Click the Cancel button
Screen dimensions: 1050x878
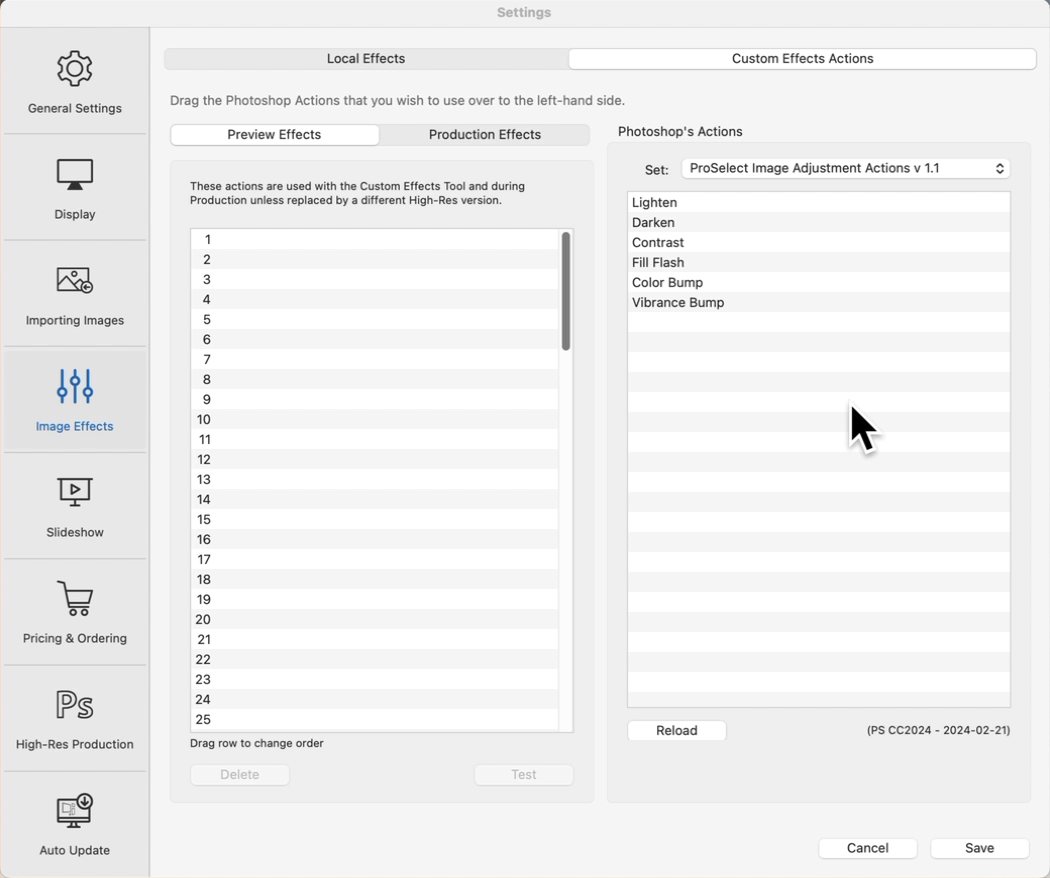pyautogui.click(x=867, y=848)
